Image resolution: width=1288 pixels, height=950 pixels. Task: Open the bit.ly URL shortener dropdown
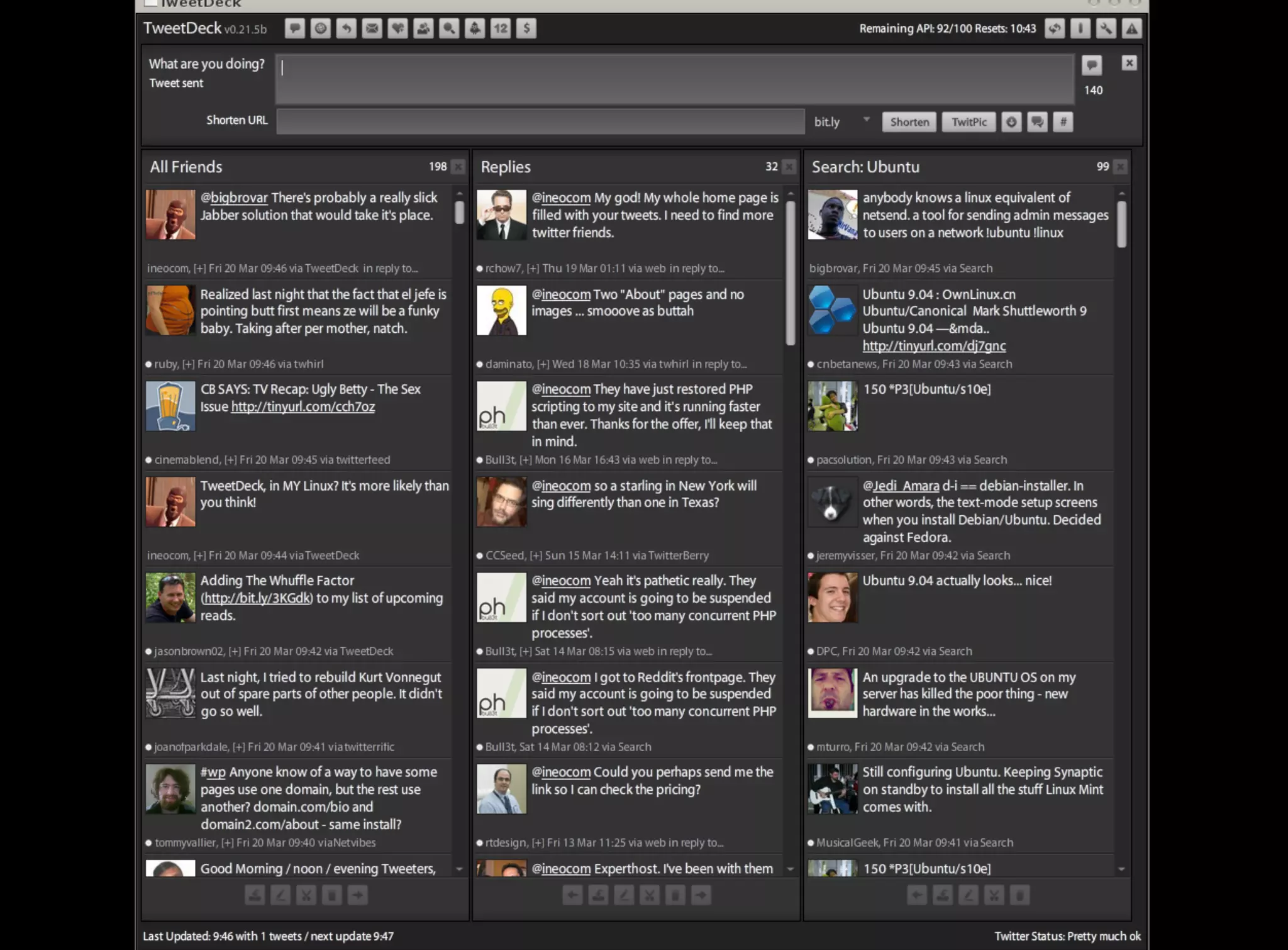866,120
